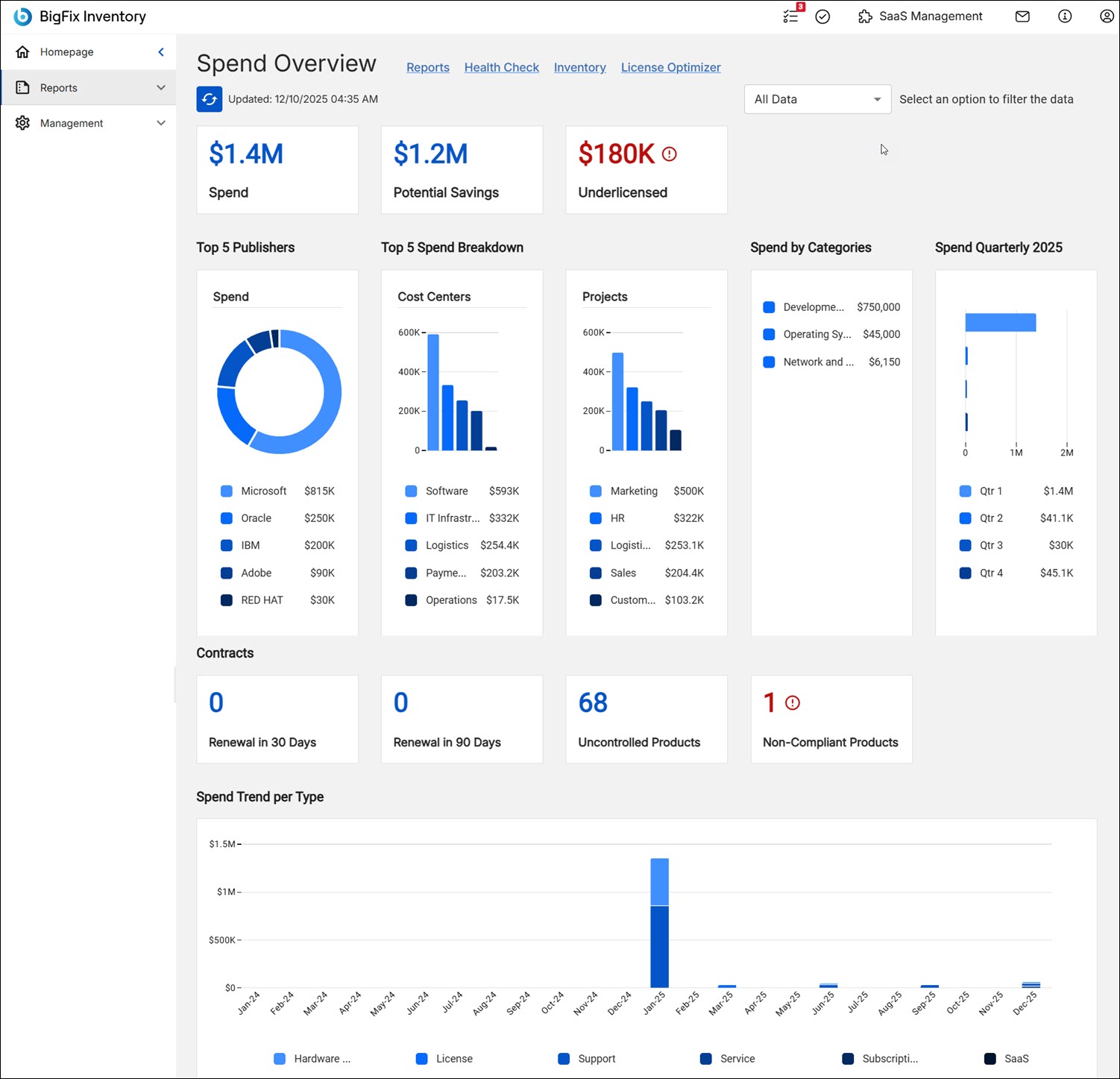Click the Adobe legend color swatch
Image resolution: width=1120 pixels, height=1079 pixels.
point(227,573)
